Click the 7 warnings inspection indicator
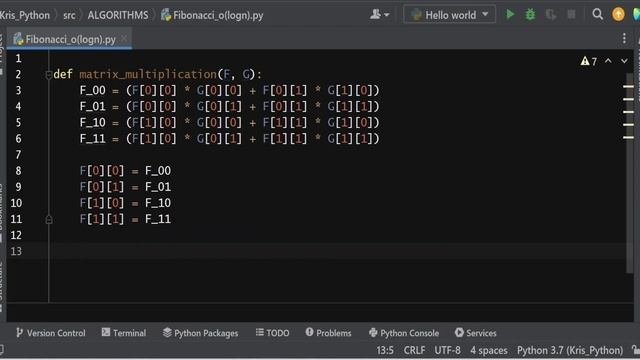 pyautogui.click(x=589, y=61)
